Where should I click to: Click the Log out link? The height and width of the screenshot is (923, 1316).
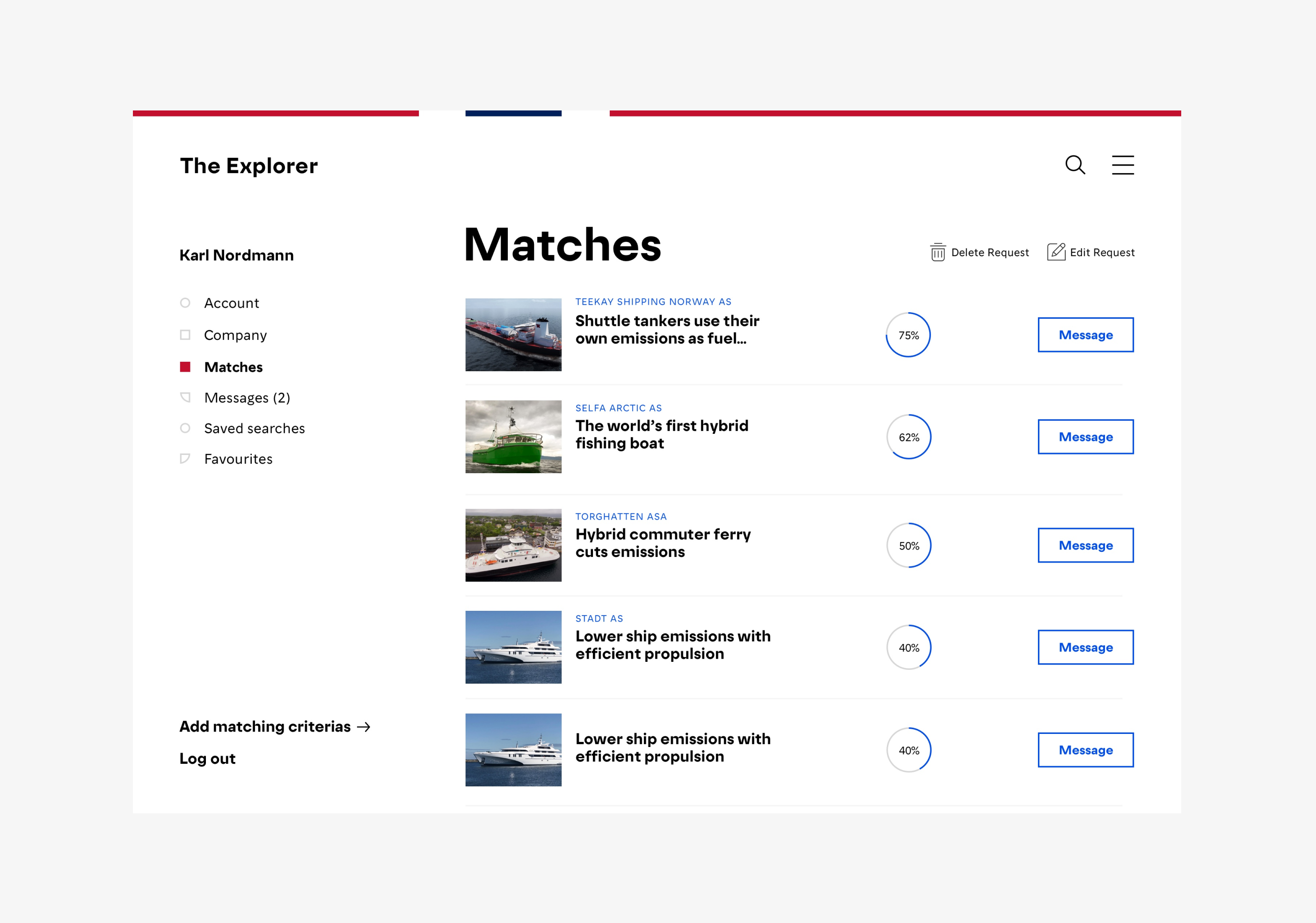207,758
